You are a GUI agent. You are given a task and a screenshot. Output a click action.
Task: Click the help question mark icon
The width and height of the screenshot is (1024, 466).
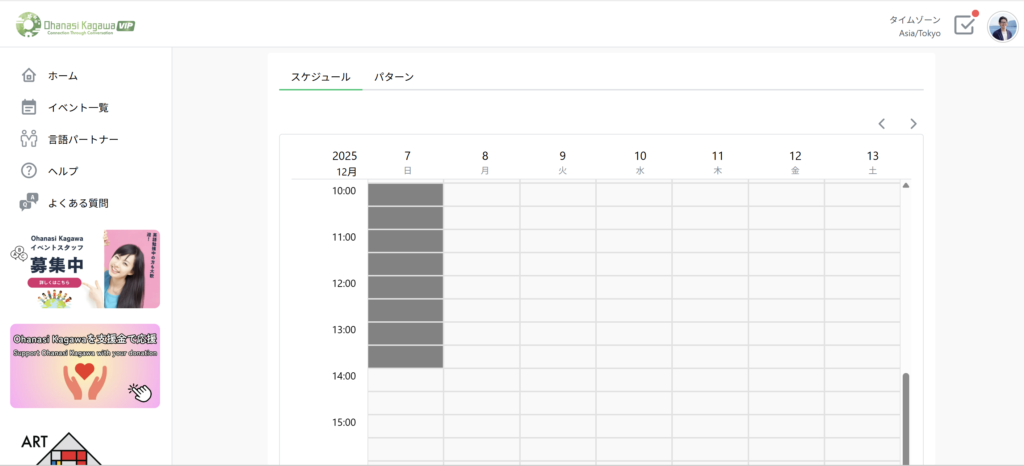(29, 171)
